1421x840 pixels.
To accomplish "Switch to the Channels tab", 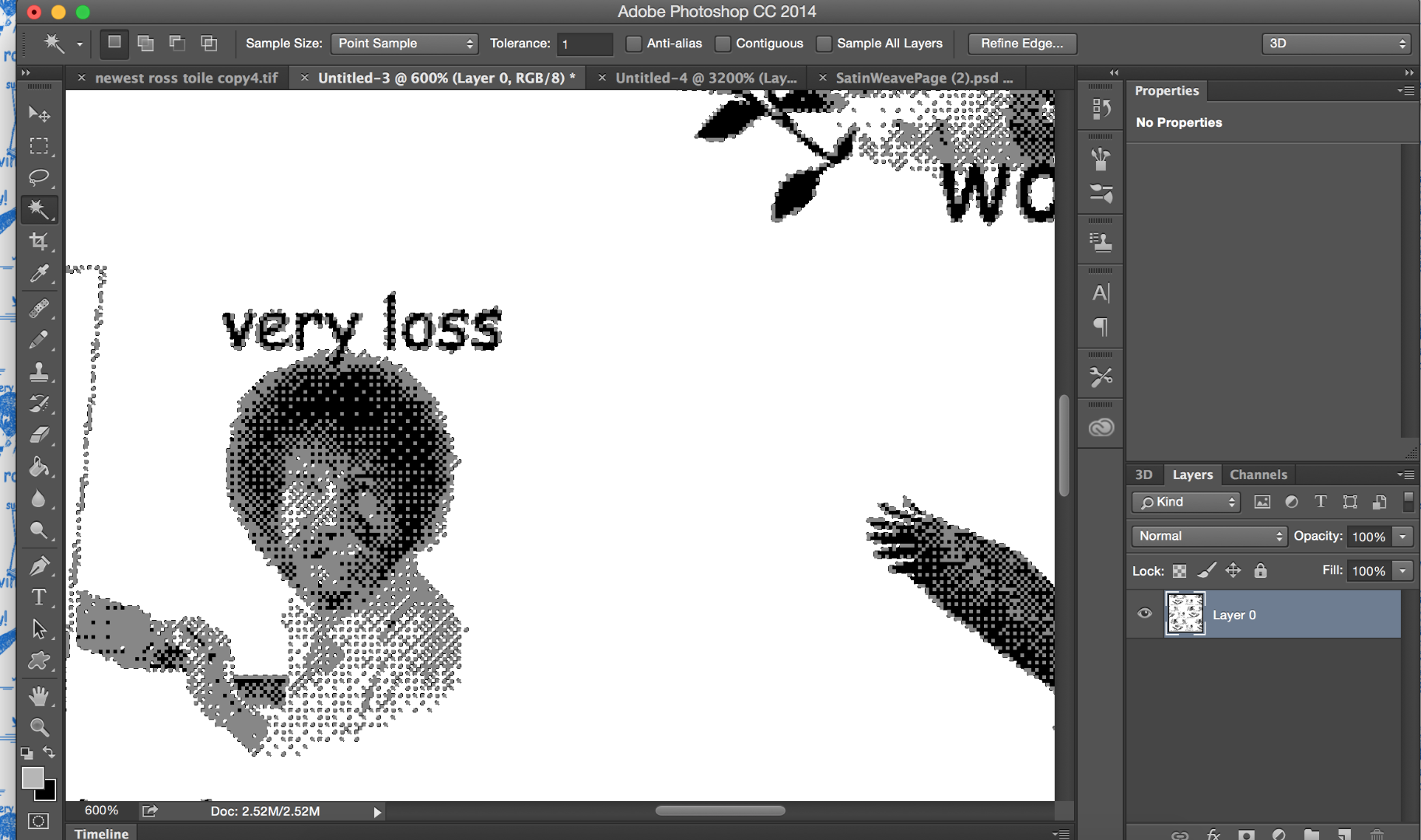I will pos(1258,474).
